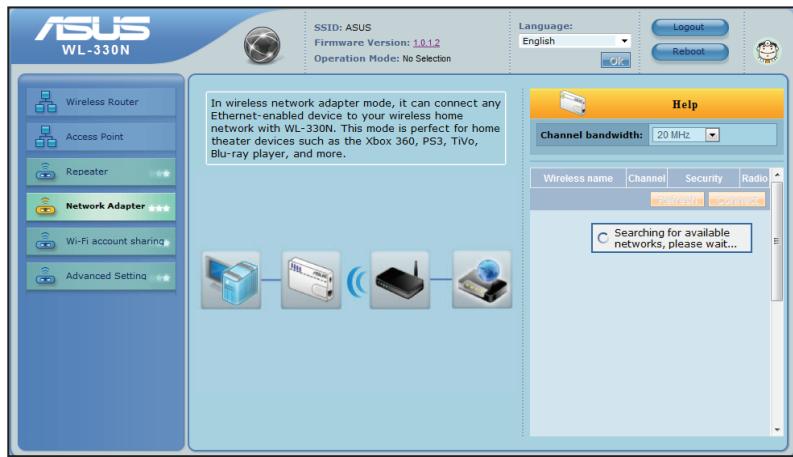Click the mascot assistant icon
This screenshot has height=457, width=793.
click(768, 51)
